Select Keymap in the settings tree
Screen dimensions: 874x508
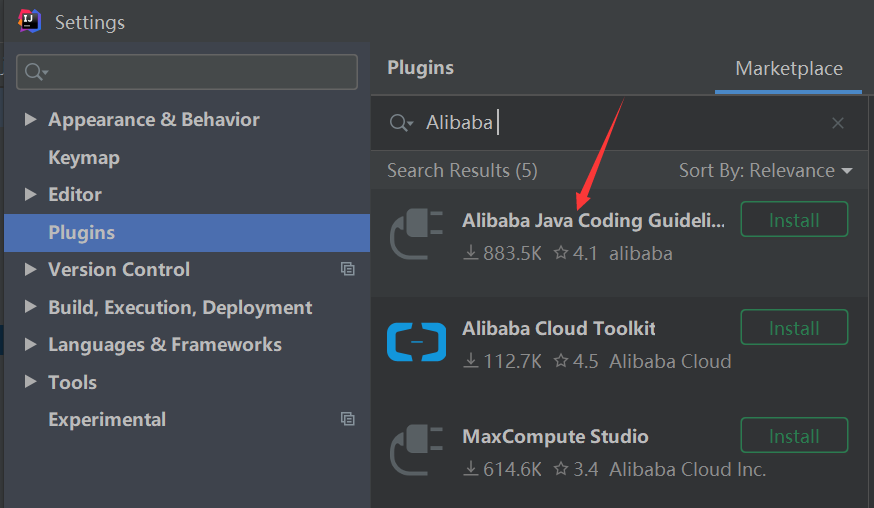tap(84, 158)
